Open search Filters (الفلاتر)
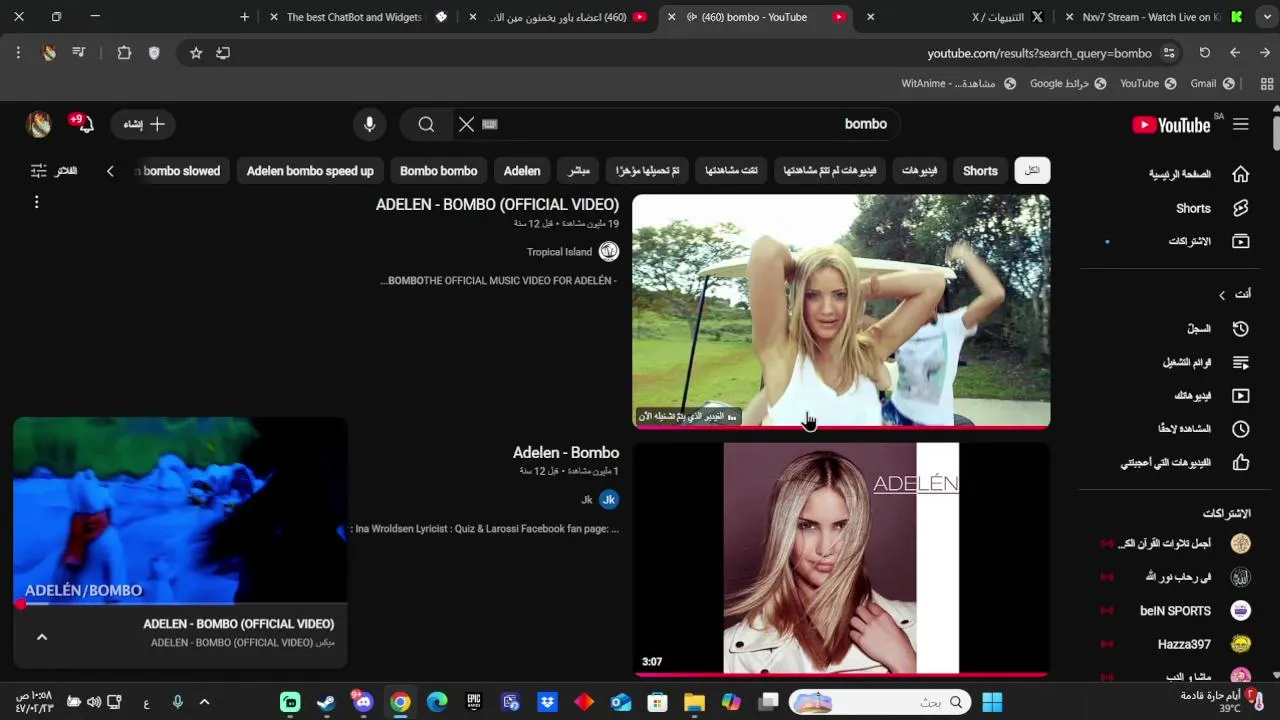This screenshot has height=720, width=1280. pos(54,171)
